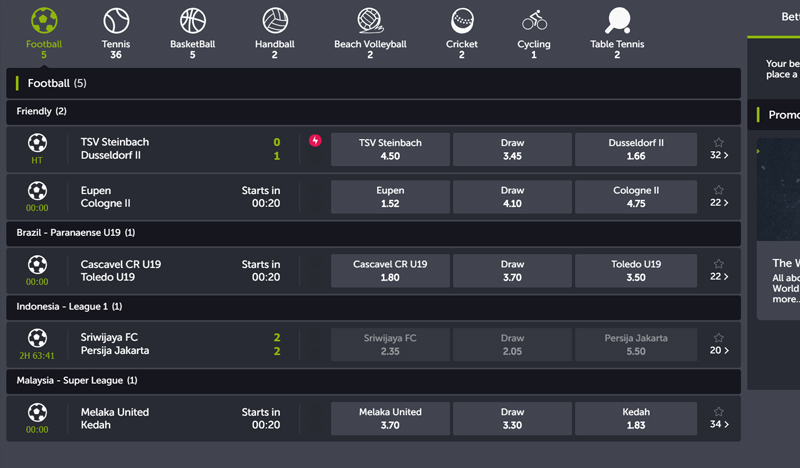
Task: Select the Cricket sport icon
Action: coord(462,21)
